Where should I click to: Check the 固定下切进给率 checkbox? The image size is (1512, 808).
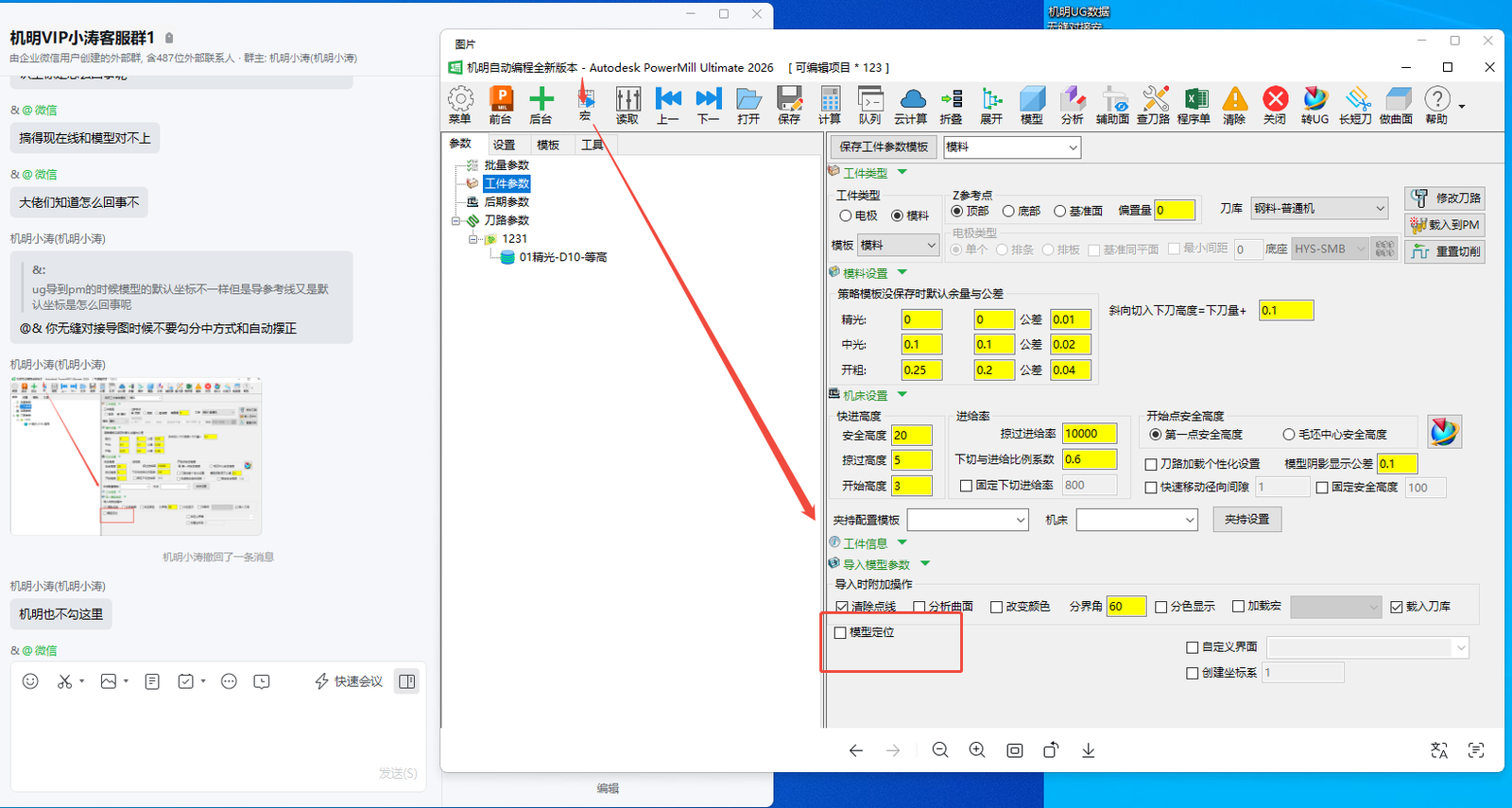click(x=966, y=486)
